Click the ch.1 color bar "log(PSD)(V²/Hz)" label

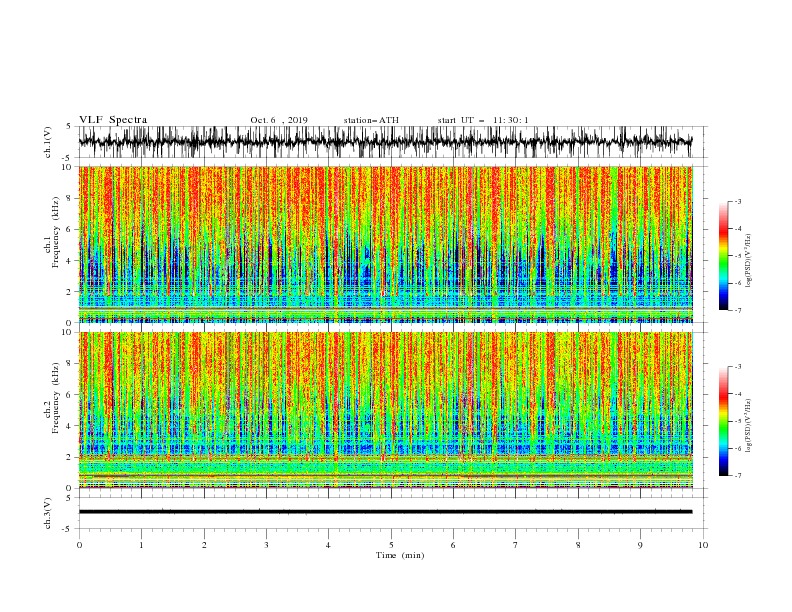coord(749,261)
